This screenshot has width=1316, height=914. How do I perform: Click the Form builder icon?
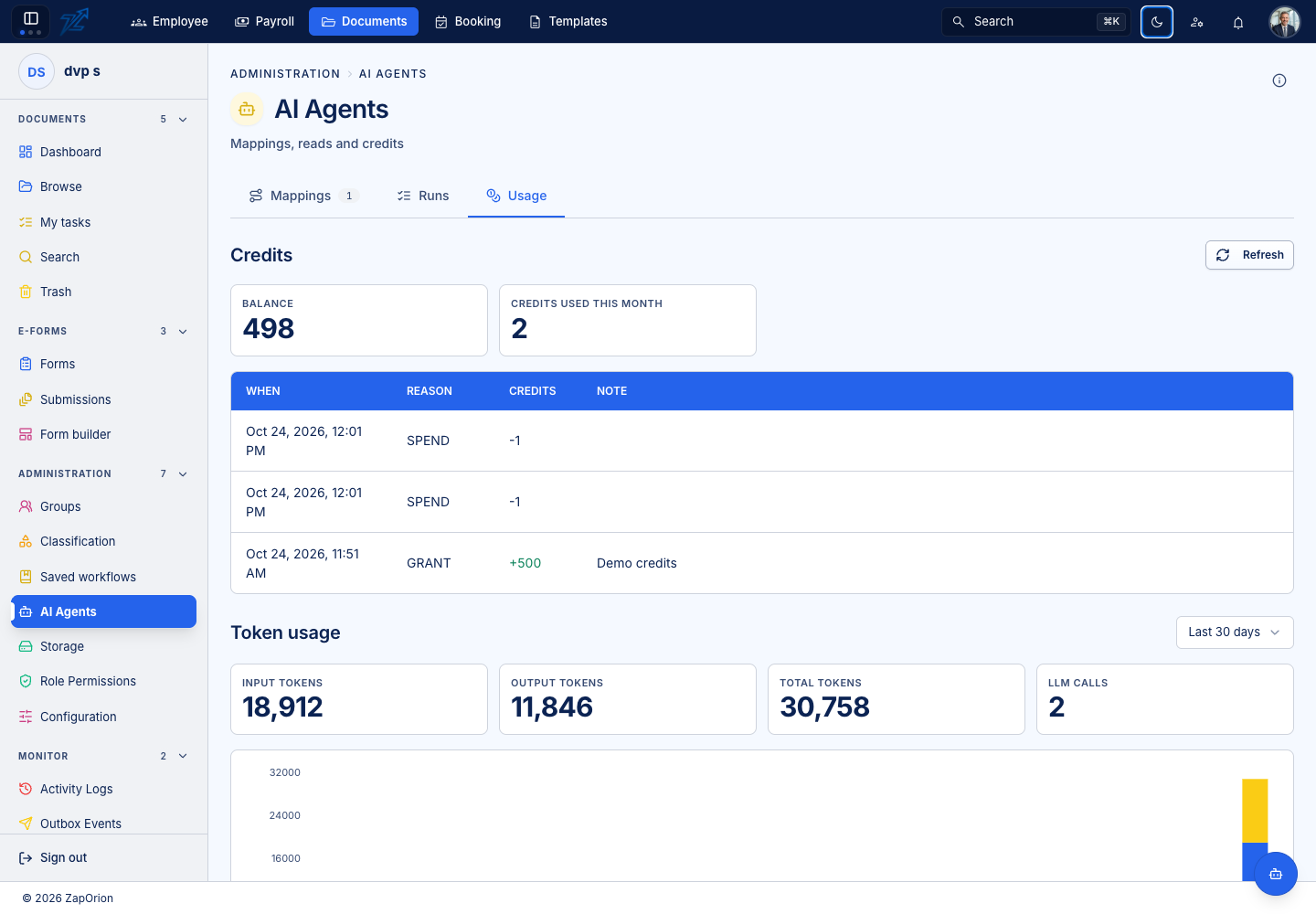click(x=26, y=434)
